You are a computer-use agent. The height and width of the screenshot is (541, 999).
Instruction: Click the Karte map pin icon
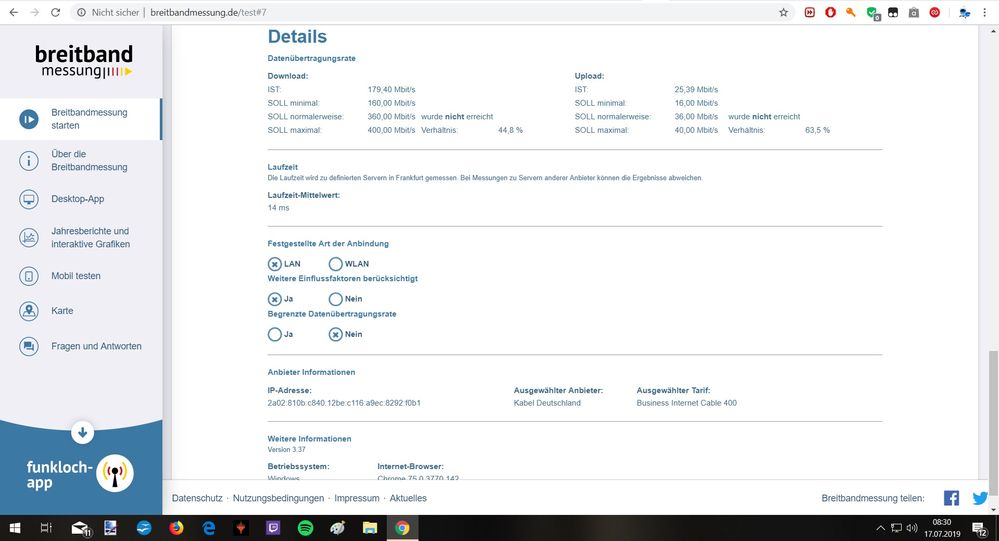click(x=29, y=311)
